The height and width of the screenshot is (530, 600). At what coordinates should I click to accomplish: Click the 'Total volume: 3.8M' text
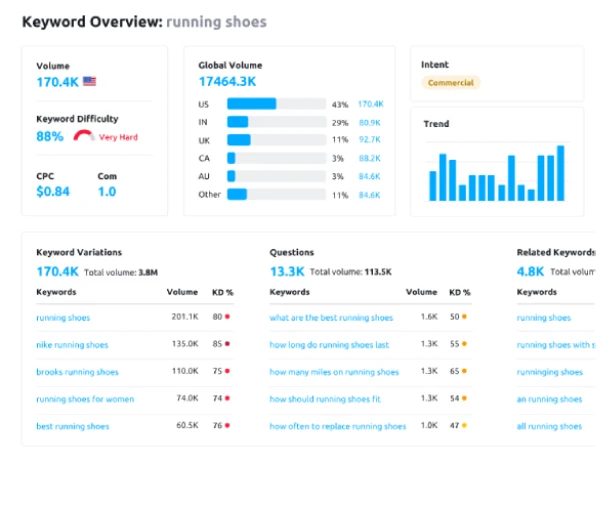tap(121, 272)
